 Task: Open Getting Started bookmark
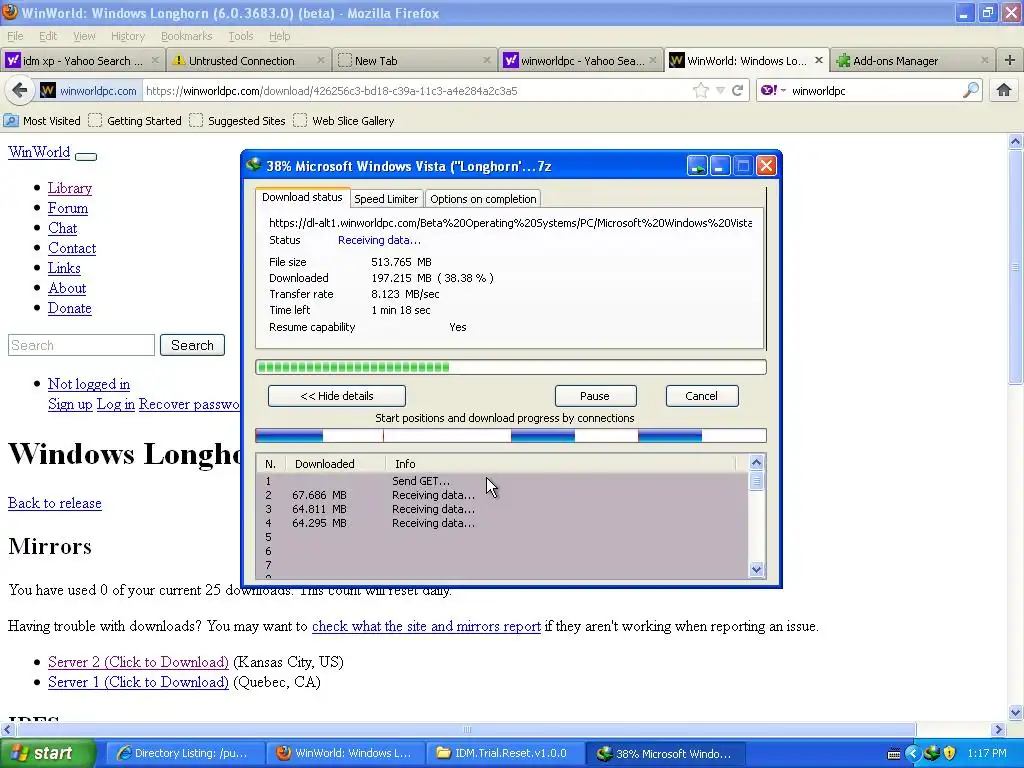pyautogui.click(x=135, y=120)
